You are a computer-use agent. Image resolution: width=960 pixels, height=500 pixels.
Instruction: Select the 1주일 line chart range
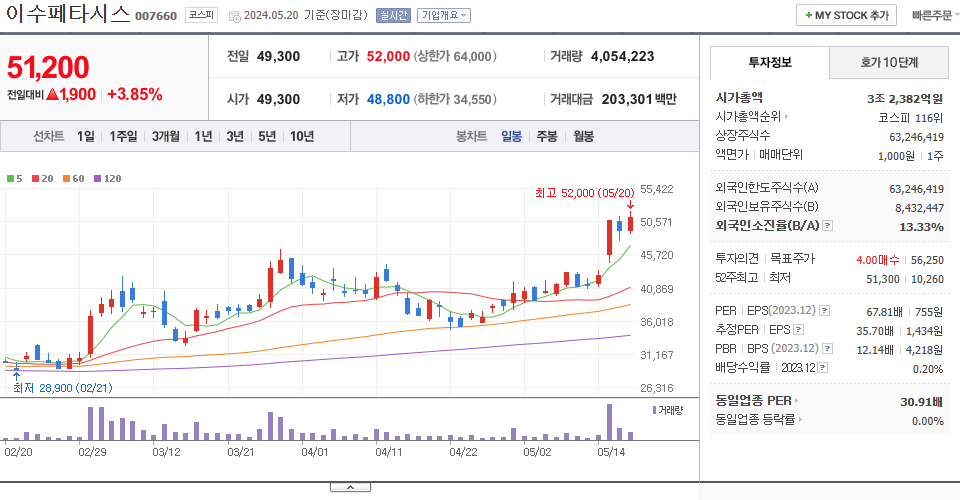point(123,136)
